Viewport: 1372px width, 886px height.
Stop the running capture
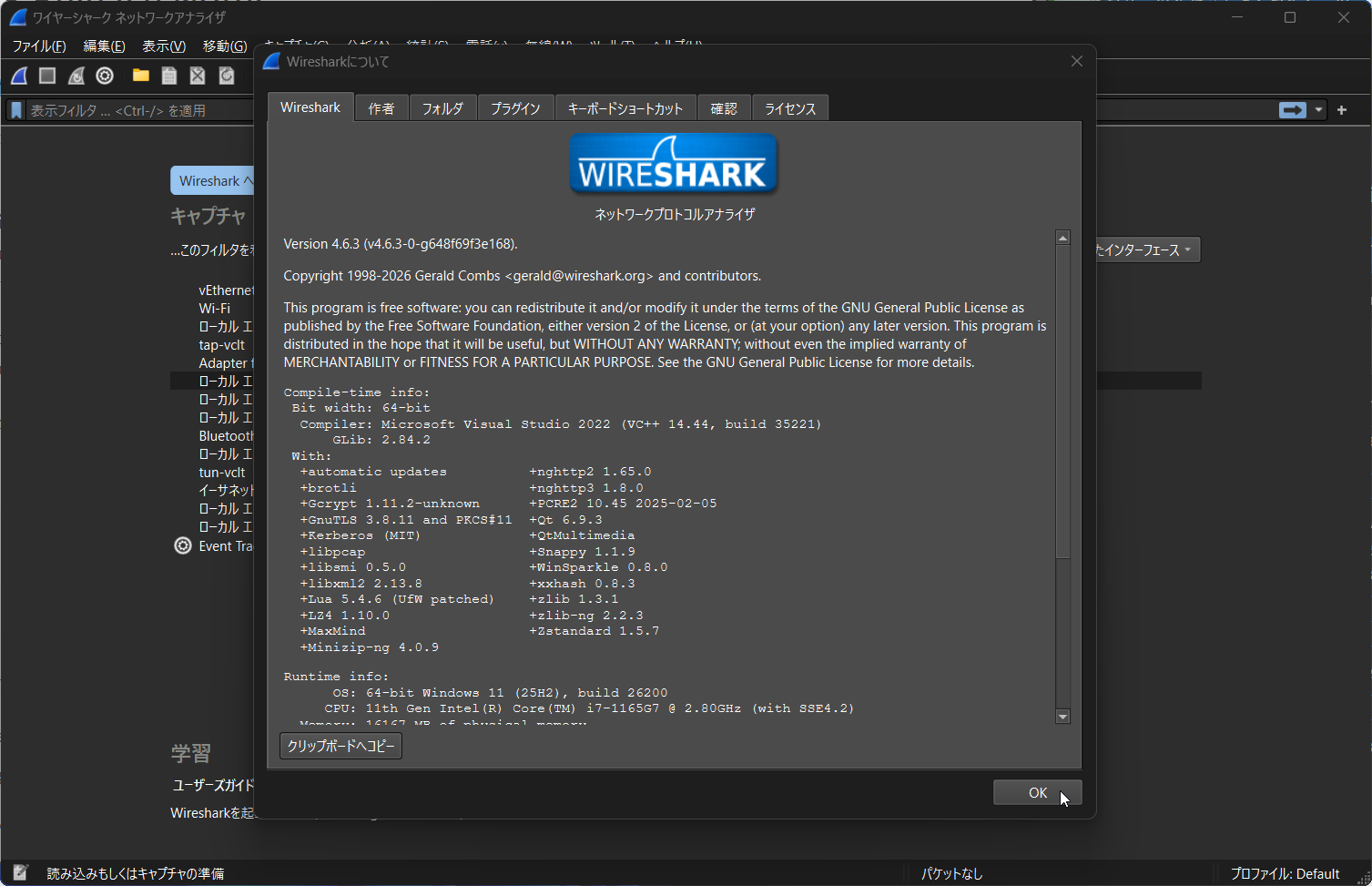pyautogui.click(x=46, y=76)
